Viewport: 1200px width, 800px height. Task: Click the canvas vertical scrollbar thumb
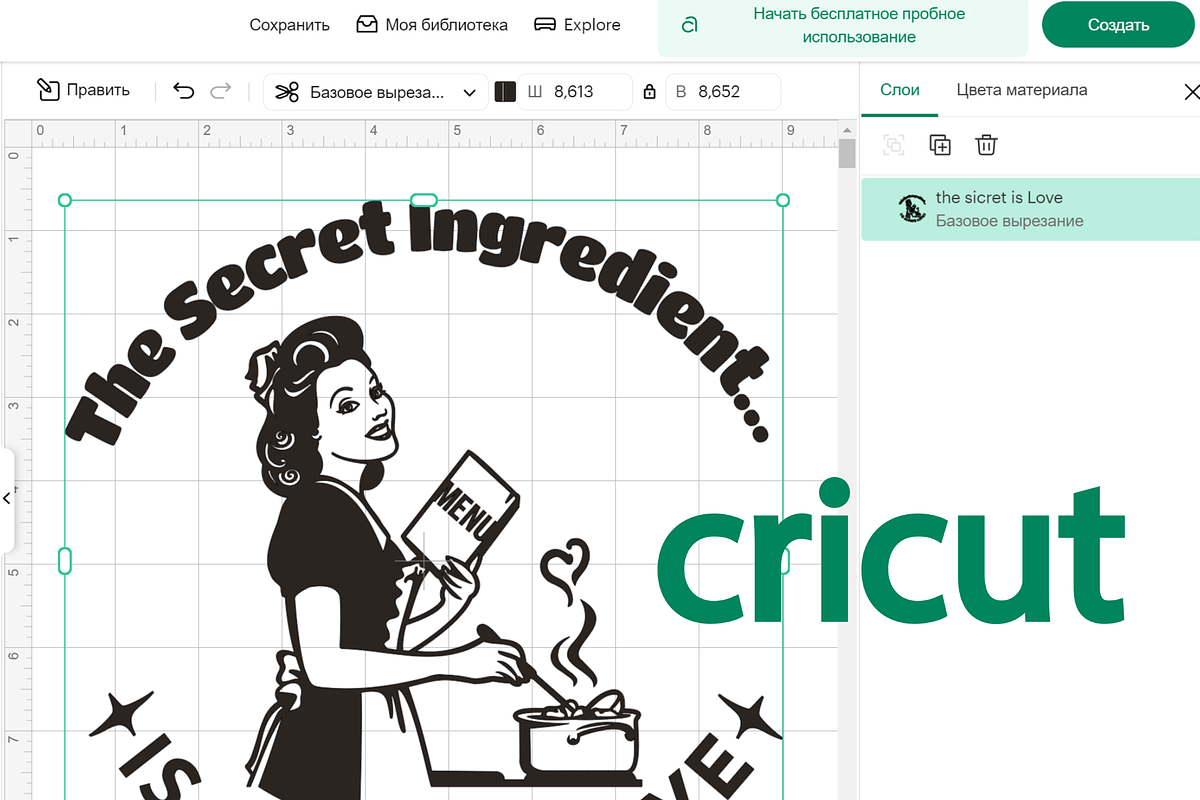pyautogui.click(x=847, y=154)
